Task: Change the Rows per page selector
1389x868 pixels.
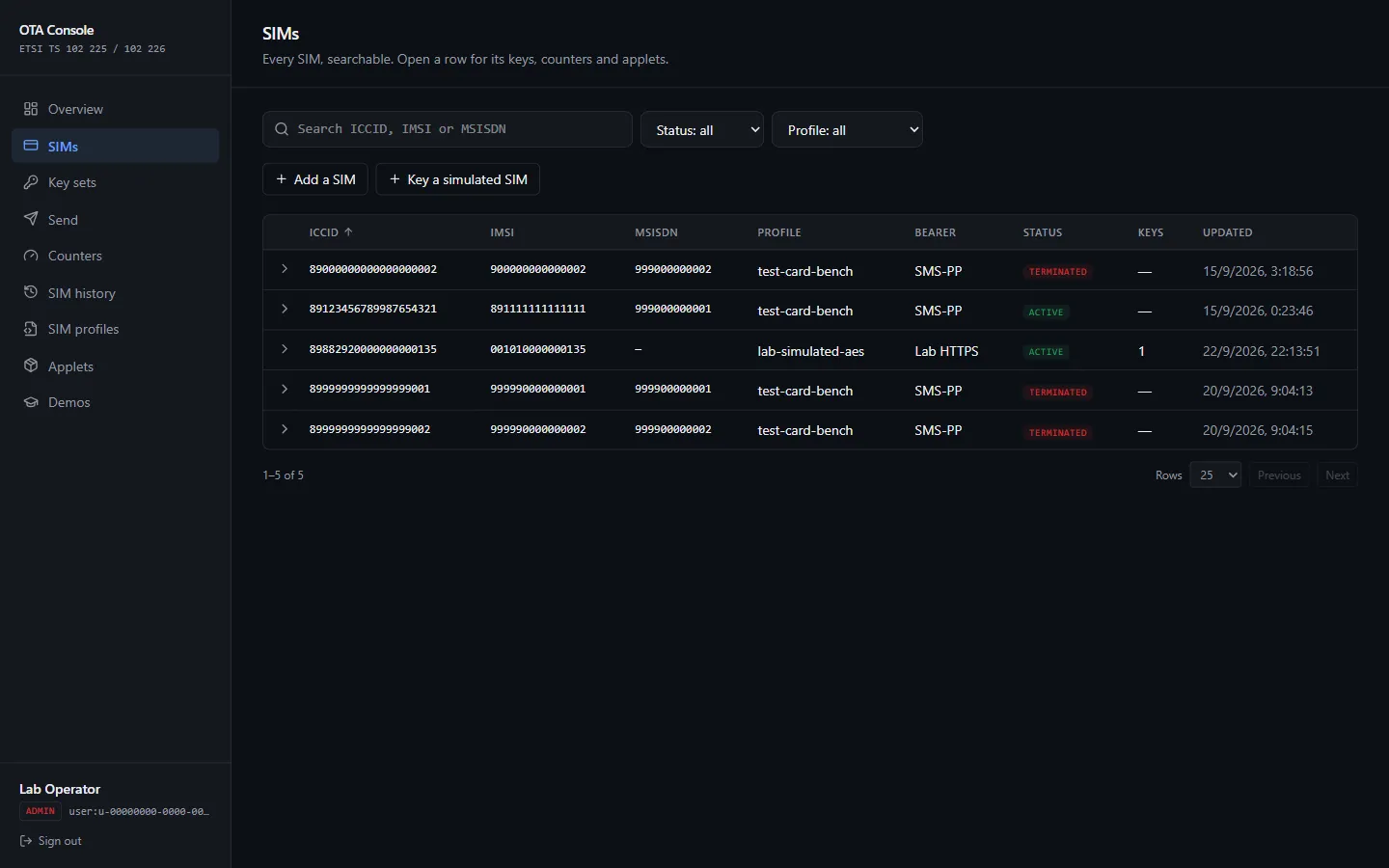Action: click(1215, 475)
